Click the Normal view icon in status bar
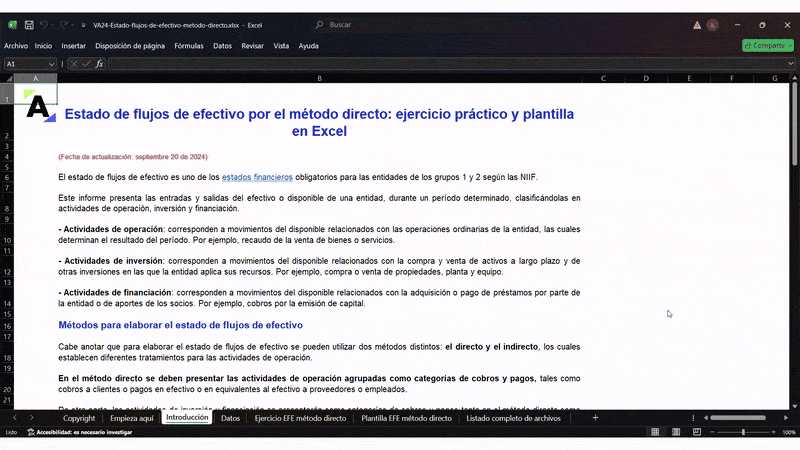Viewport: 800px width, 450px height. (654, 432)
